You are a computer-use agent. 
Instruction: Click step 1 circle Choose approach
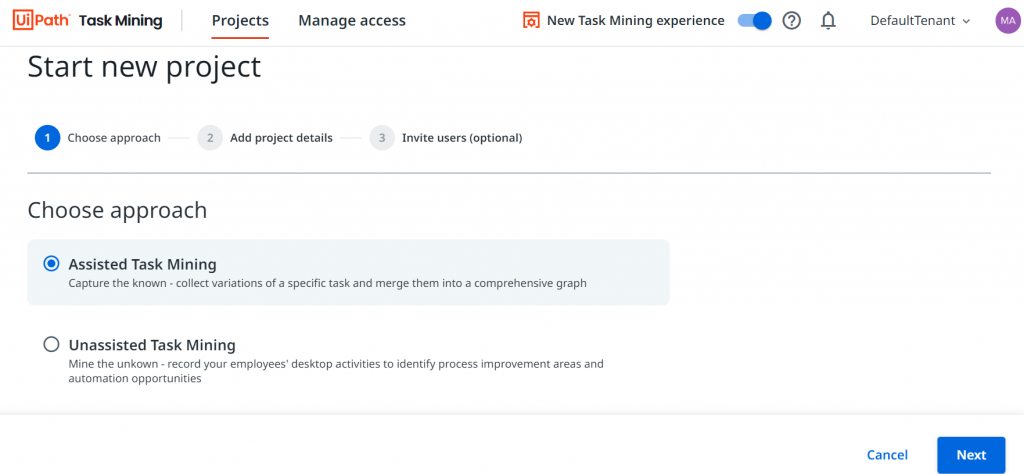click(48, 138)
